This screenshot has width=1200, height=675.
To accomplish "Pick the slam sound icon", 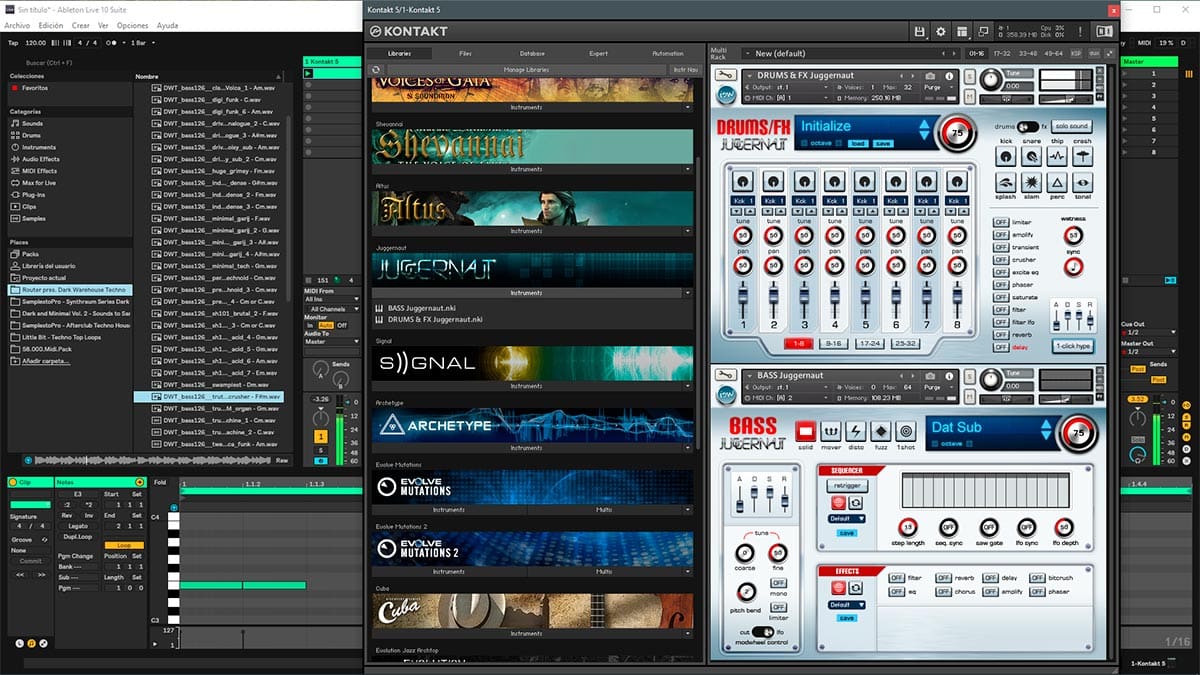I will tap(1033, 183).
